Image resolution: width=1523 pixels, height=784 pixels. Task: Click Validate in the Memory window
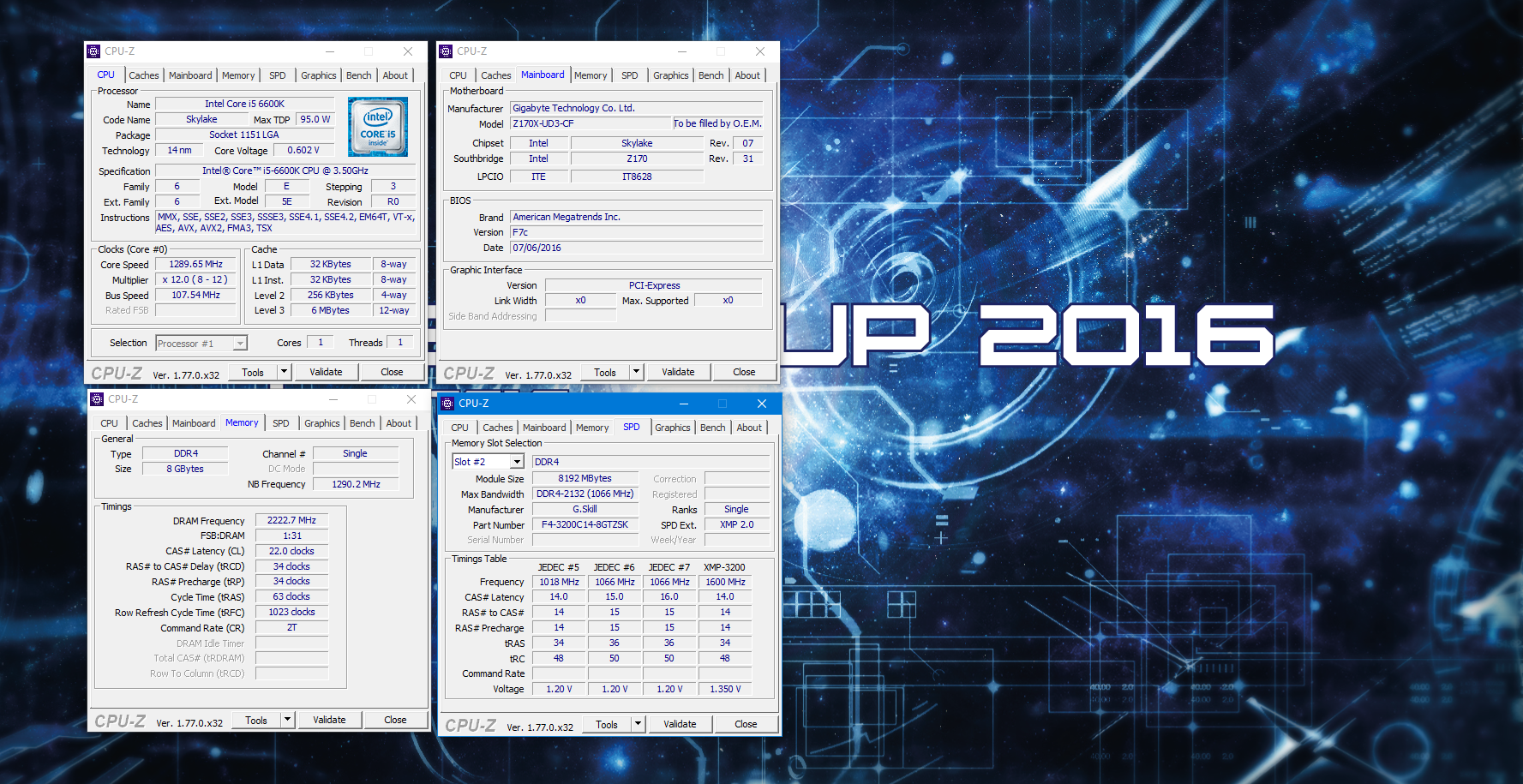(329, 720)
